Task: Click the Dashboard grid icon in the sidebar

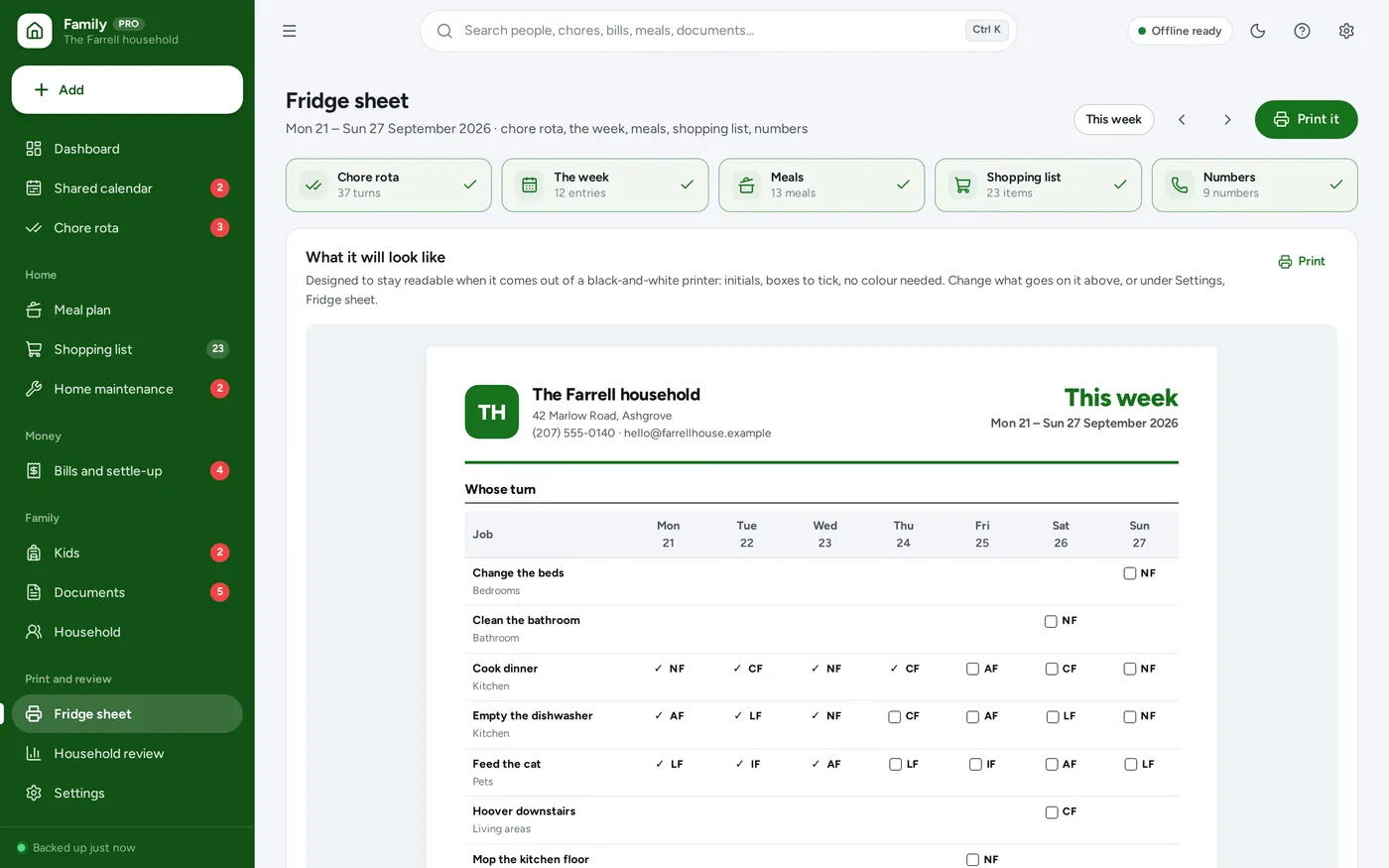Action: tap(34, 149)
